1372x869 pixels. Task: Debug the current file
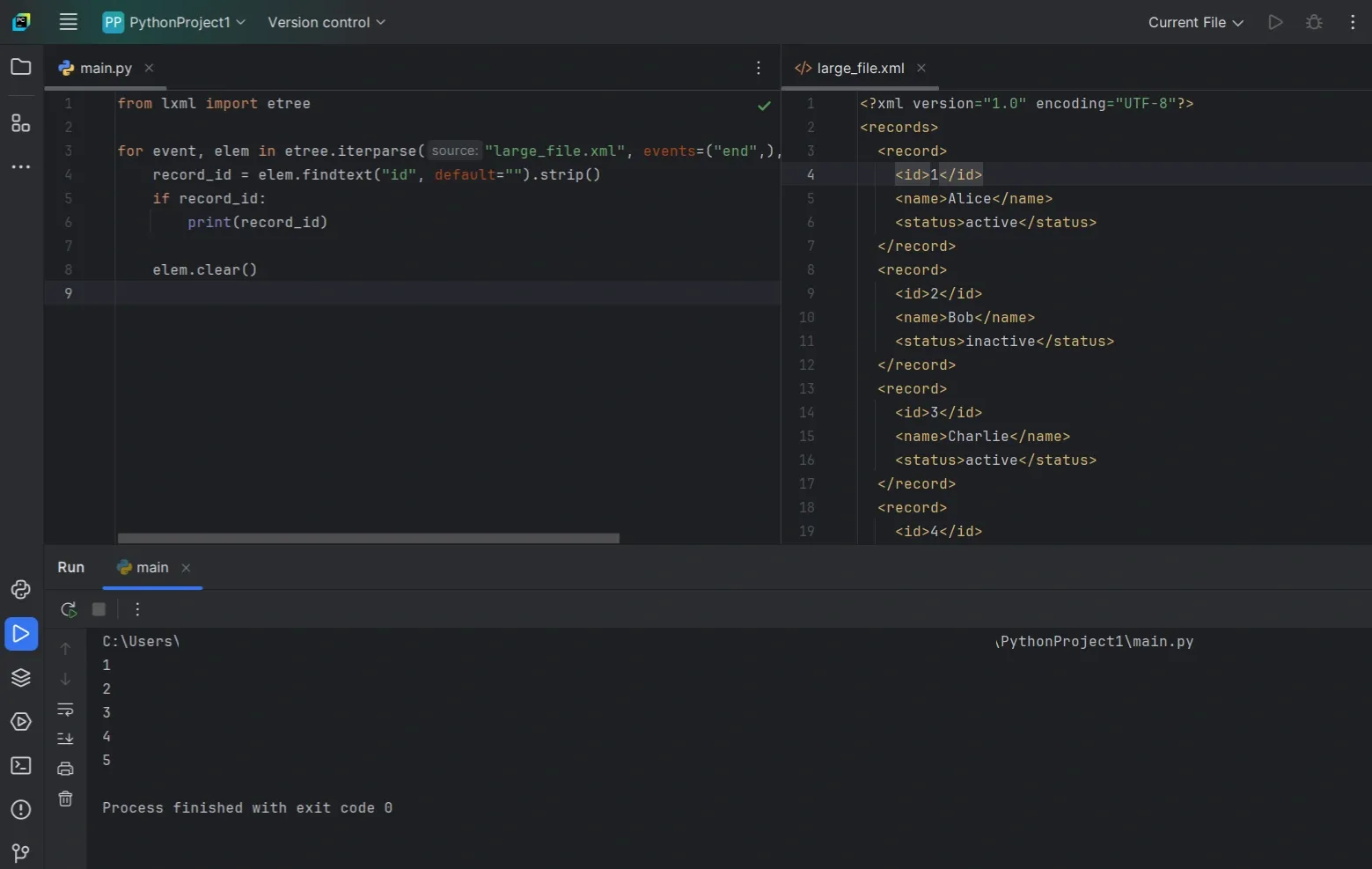click(1314, 22)
